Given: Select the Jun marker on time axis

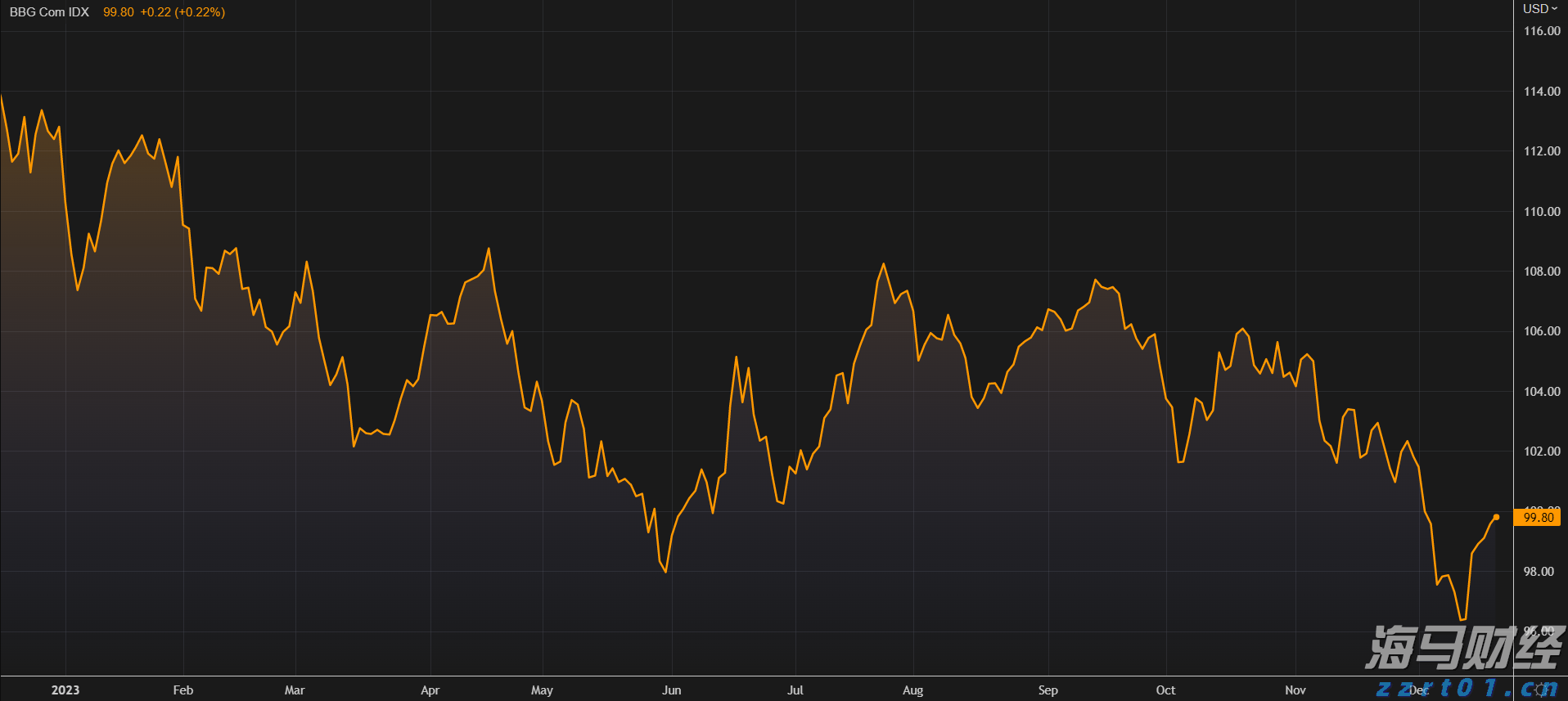Looking at the screenshot, I should click(x=671, y=690).
